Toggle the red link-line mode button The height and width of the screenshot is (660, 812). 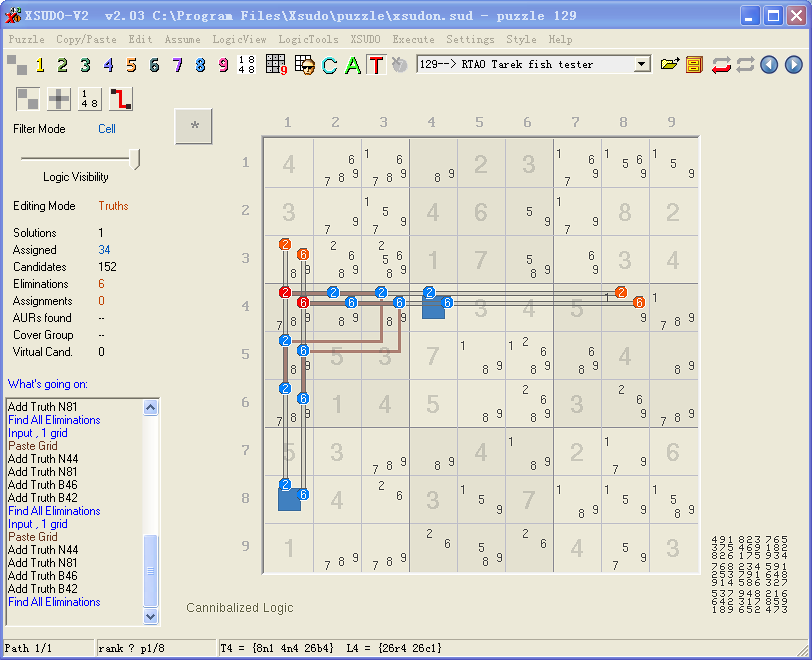[x=121, y=98]
